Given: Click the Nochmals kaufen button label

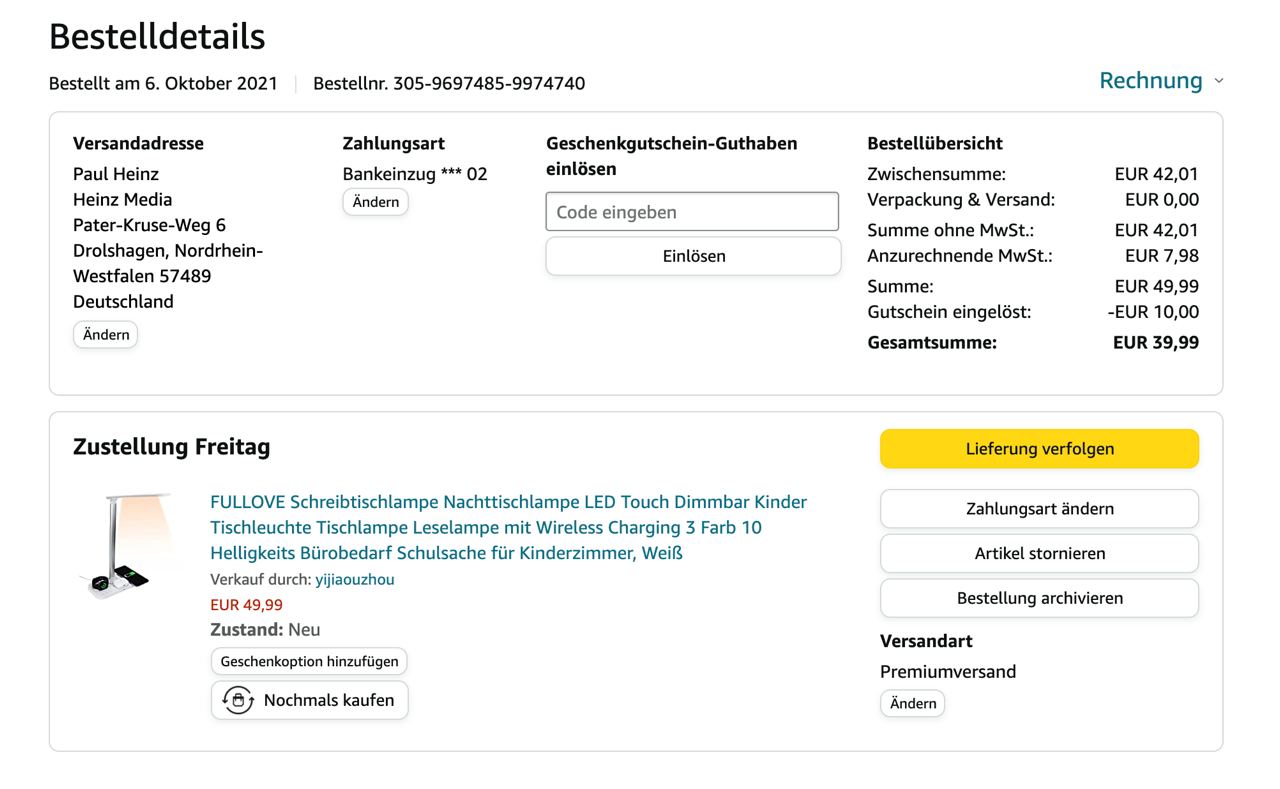Looking at the screenshot, I should coord(329,700).
